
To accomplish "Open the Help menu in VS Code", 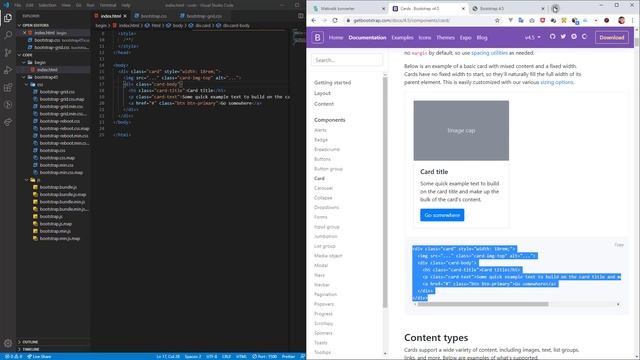I will pyautogui.click(x=126, y=5).
